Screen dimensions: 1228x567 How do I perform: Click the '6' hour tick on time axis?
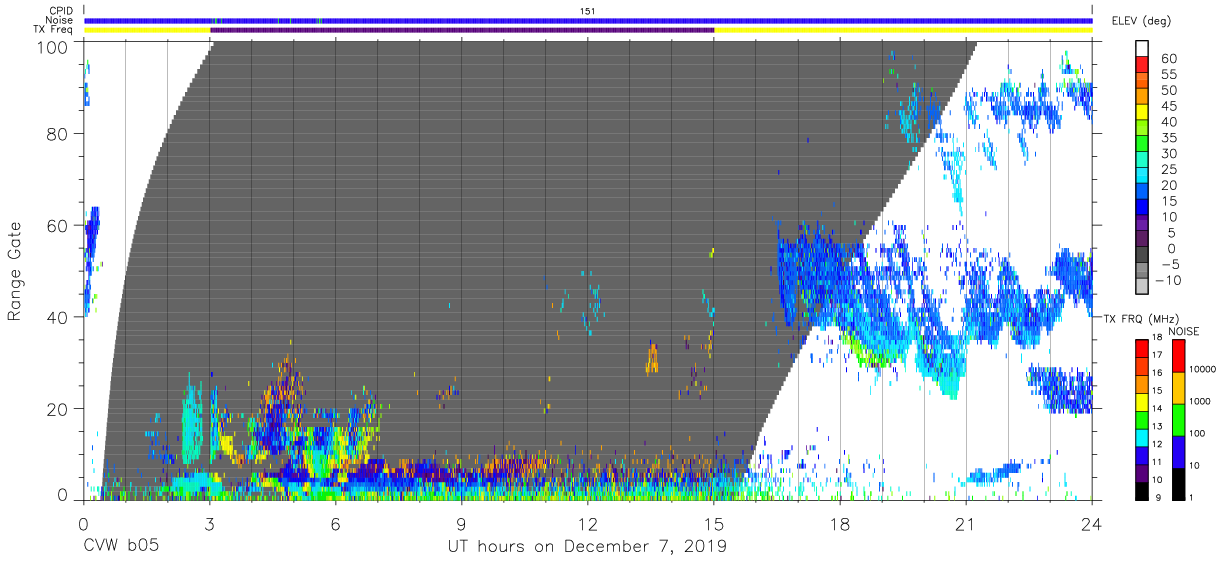335,523
